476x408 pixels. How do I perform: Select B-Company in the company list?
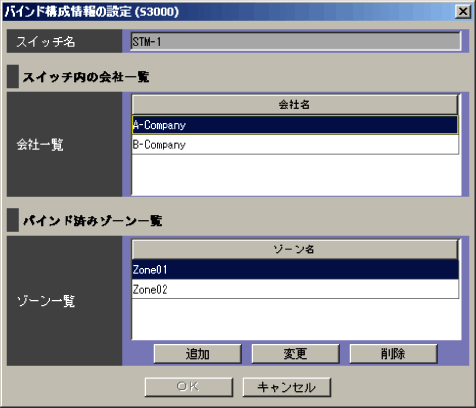coord(295,145)
